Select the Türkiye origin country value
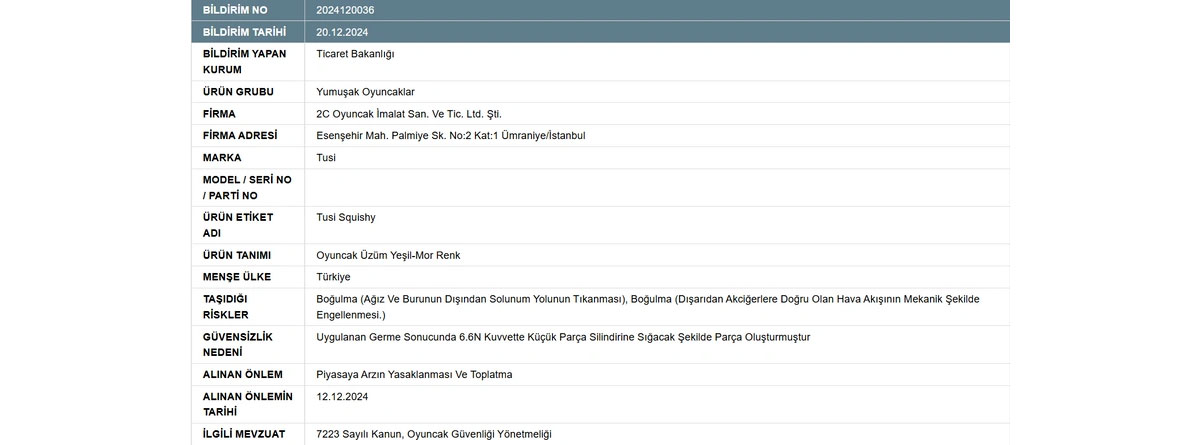The width and height of the screenshot is (1200, 445). click(x=333, y=277)
